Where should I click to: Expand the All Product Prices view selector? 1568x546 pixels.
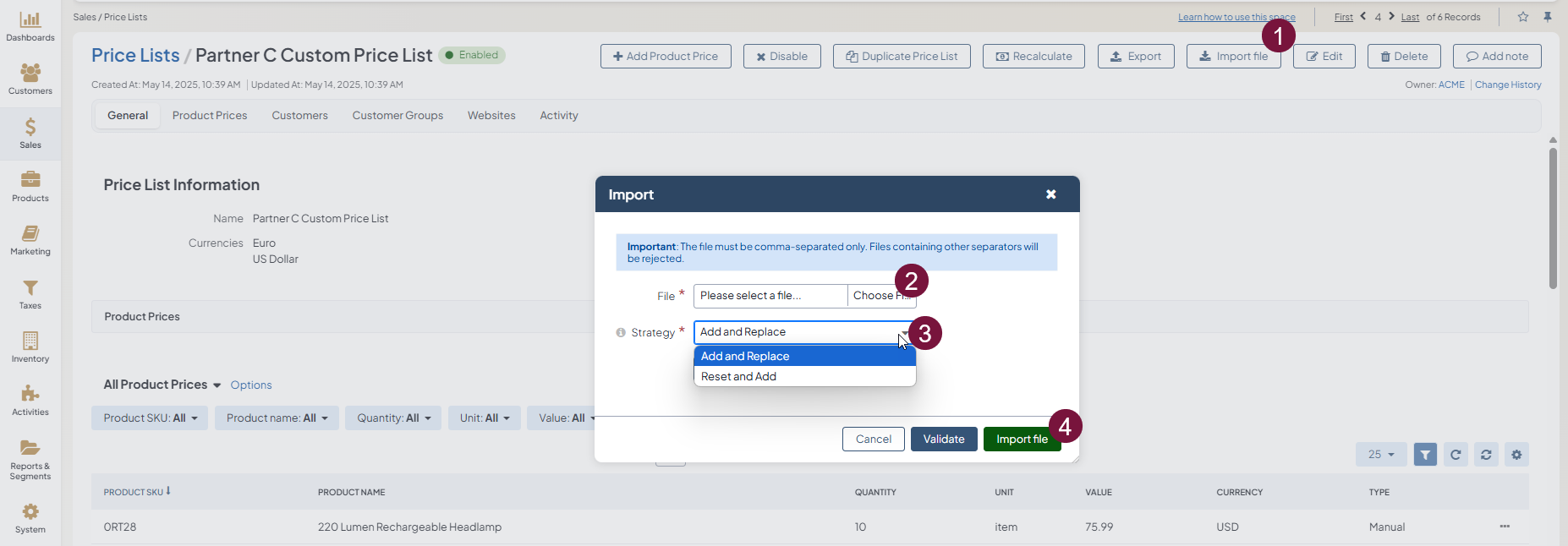[x=162, y=385]
